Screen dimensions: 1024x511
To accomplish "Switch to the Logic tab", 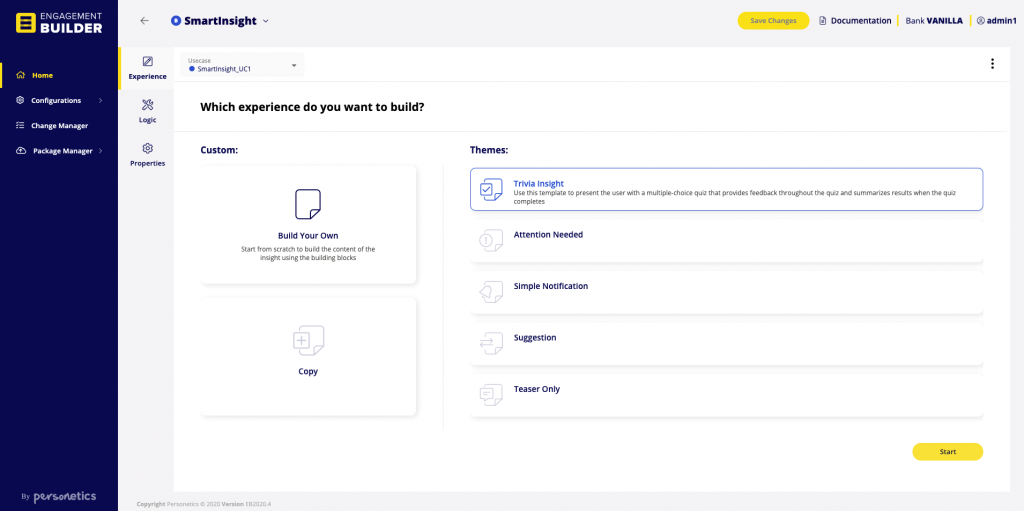I will coord(147,110).
